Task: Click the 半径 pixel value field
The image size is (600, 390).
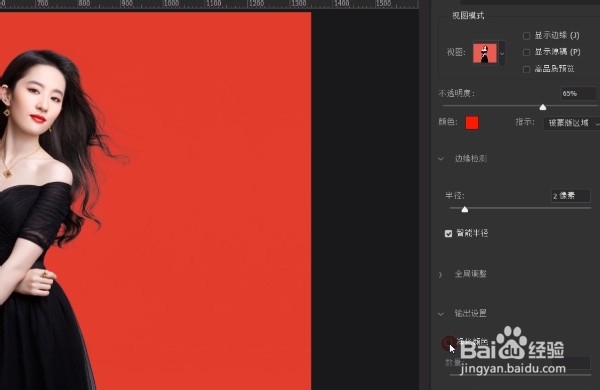Action: (x=570, y=196)
